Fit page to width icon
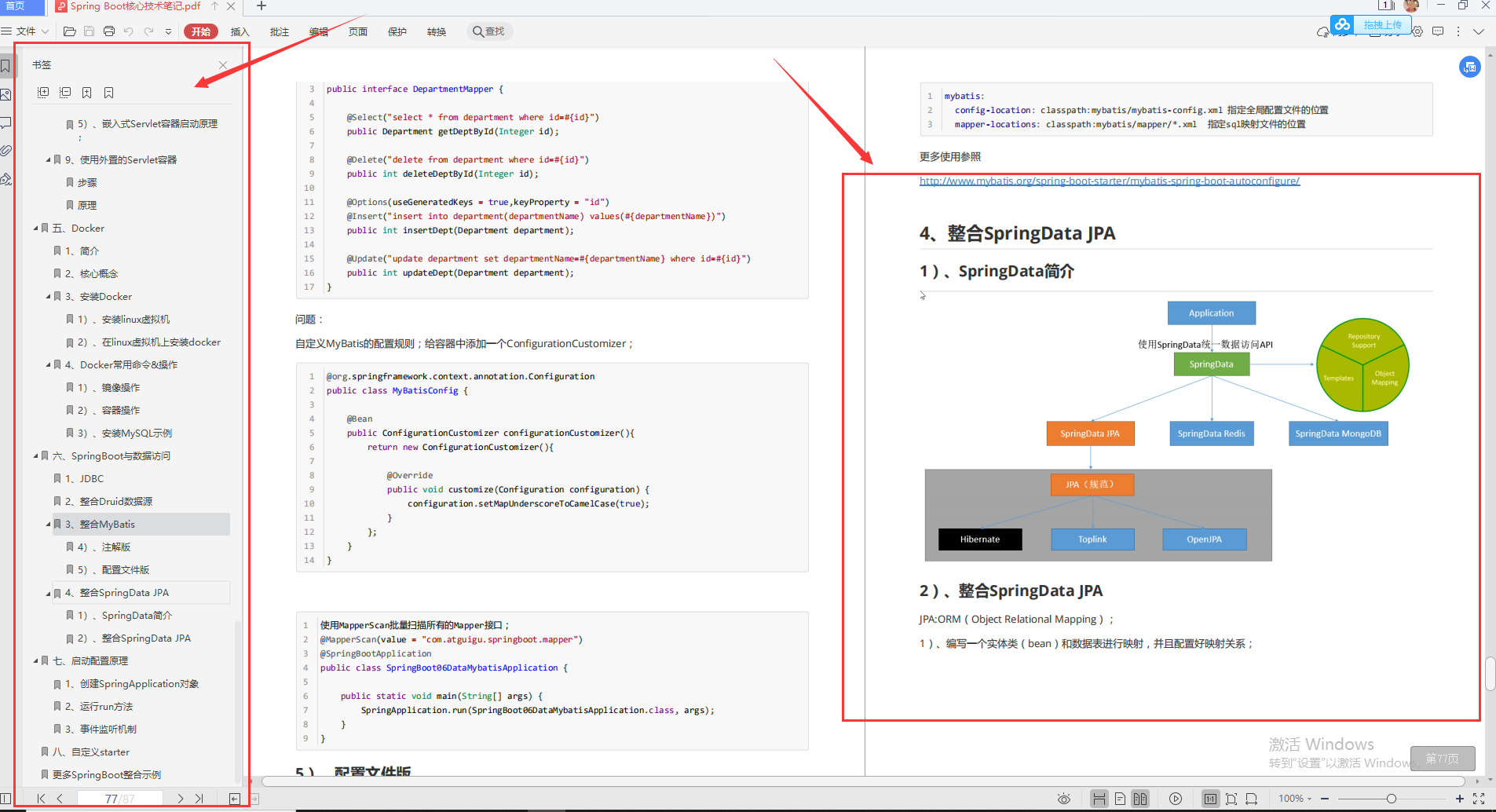The width and height of the screenshot is (1496, 812). point(1252,799)
